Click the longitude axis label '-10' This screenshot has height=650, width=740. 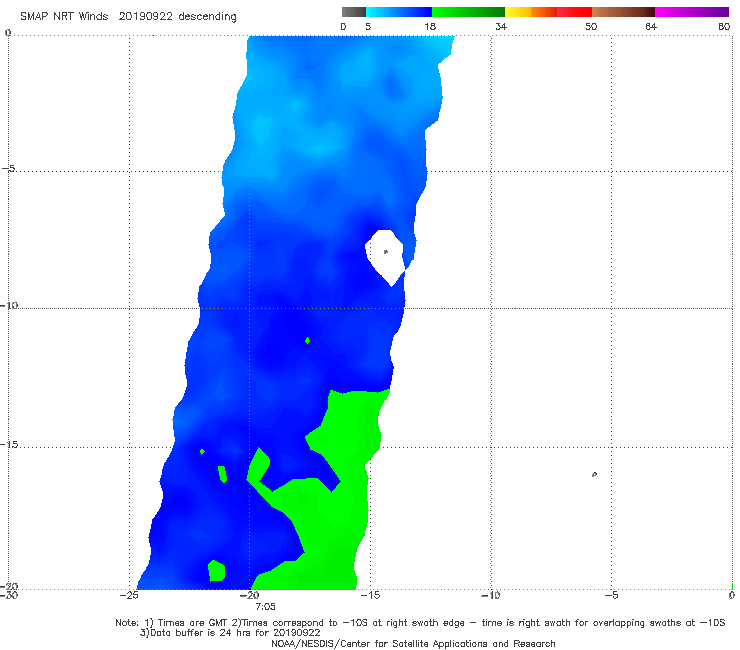coord(490,595)
